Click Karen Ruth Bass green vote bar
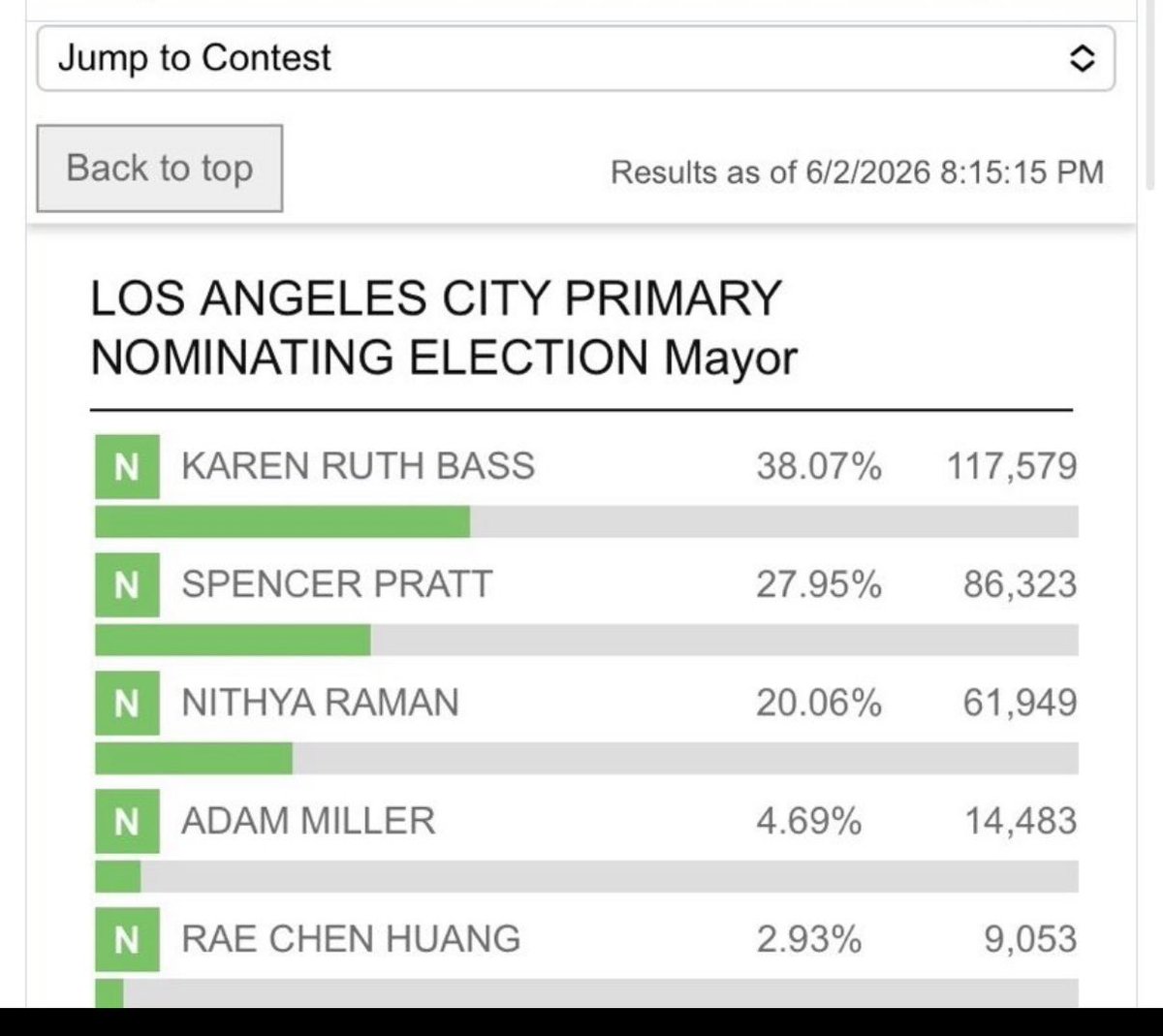 tap(282, 521)
